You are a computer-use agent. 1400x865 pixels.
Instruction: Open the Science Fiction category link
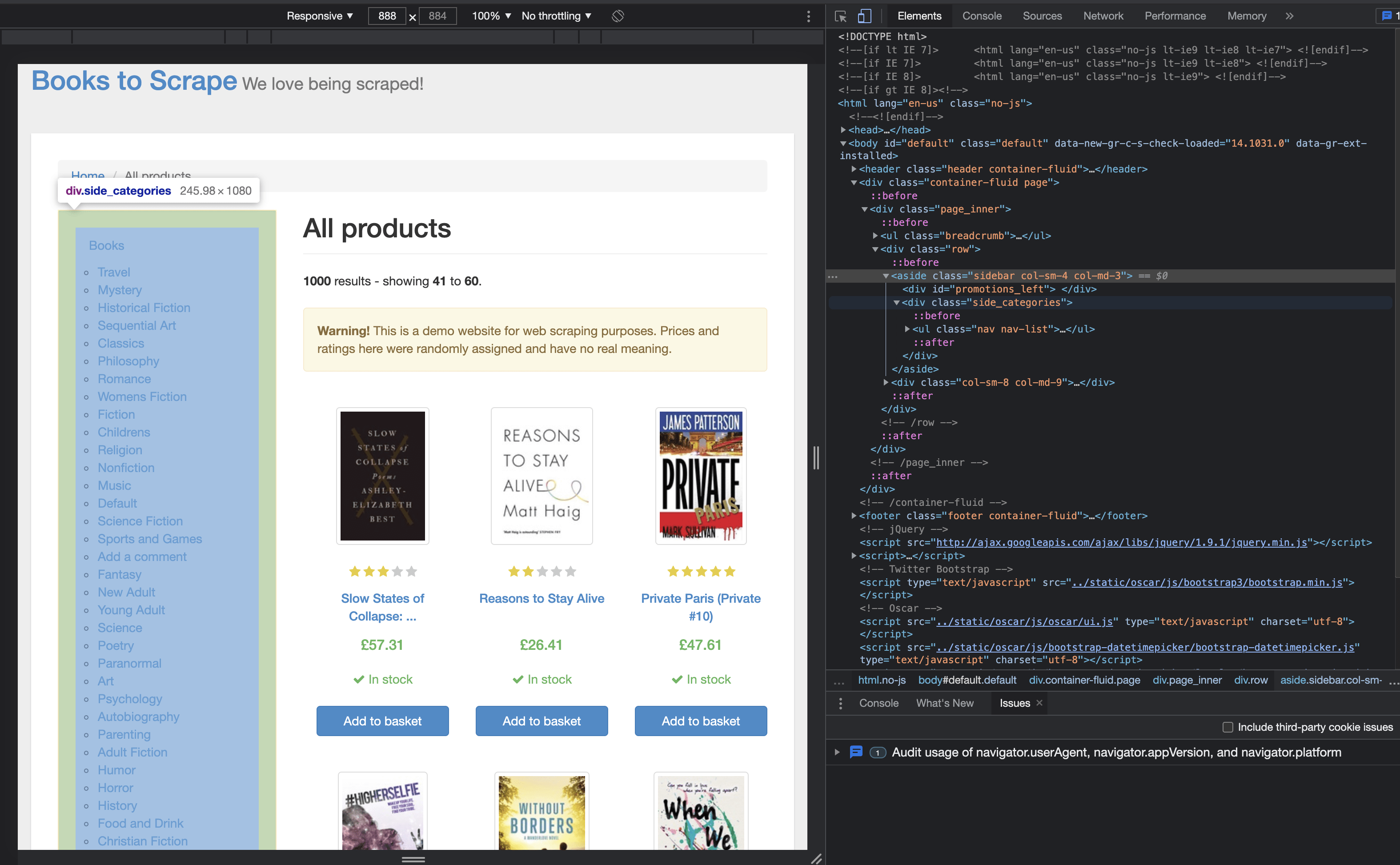(x=140, y=521)
